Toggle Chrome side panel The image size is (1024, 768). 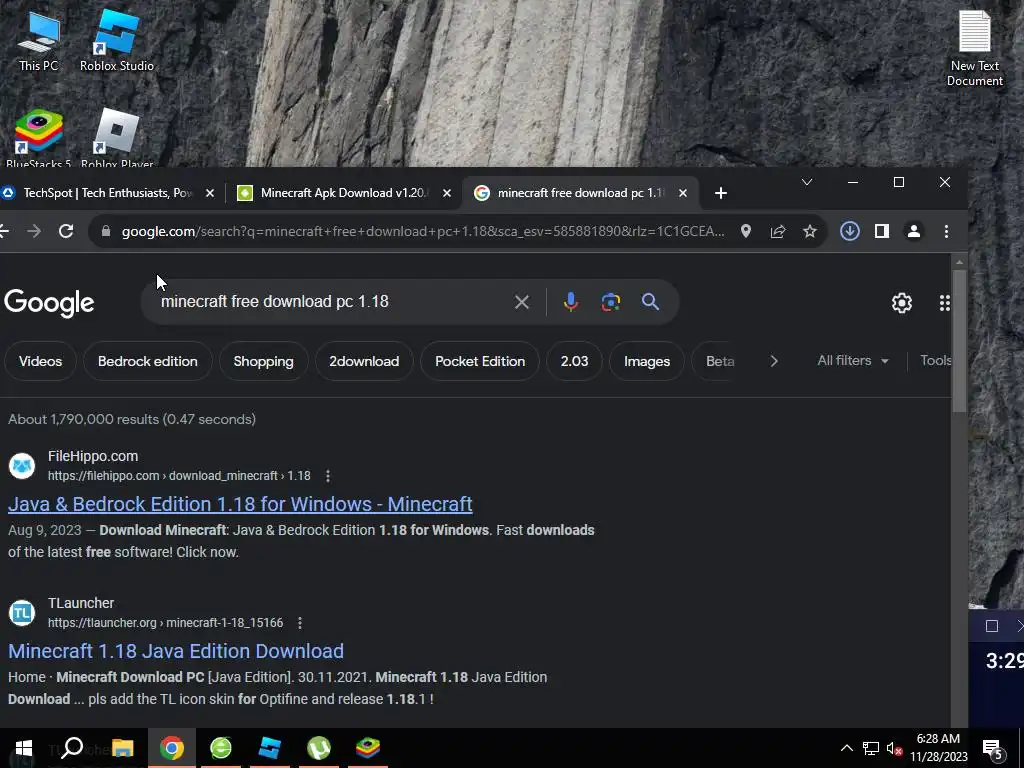[x=882, y=231]
